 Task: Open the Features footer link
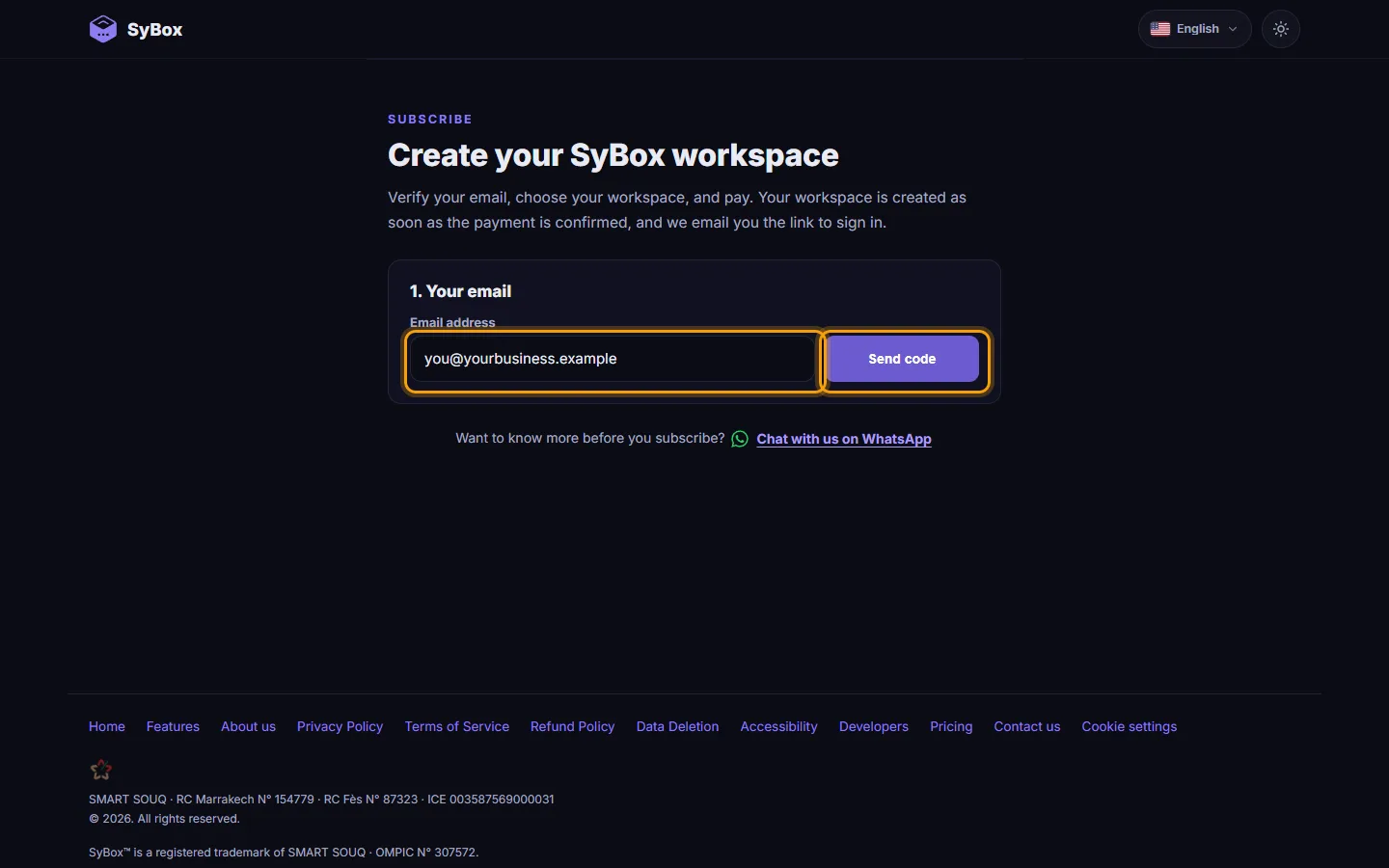[x=173, y=726]
